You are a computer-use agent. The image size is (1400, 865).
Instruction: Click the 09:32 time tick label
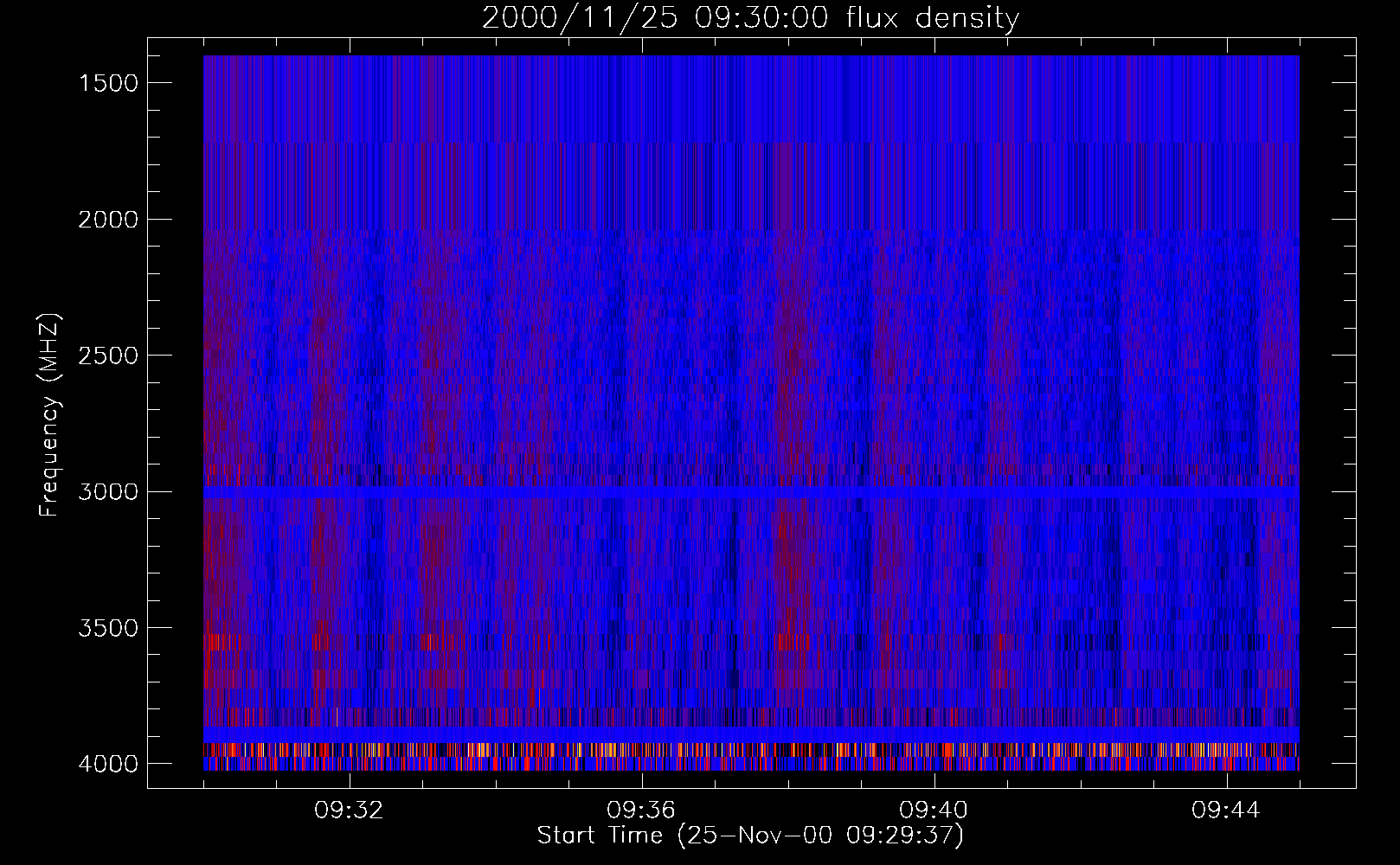[x=349, y=811]
